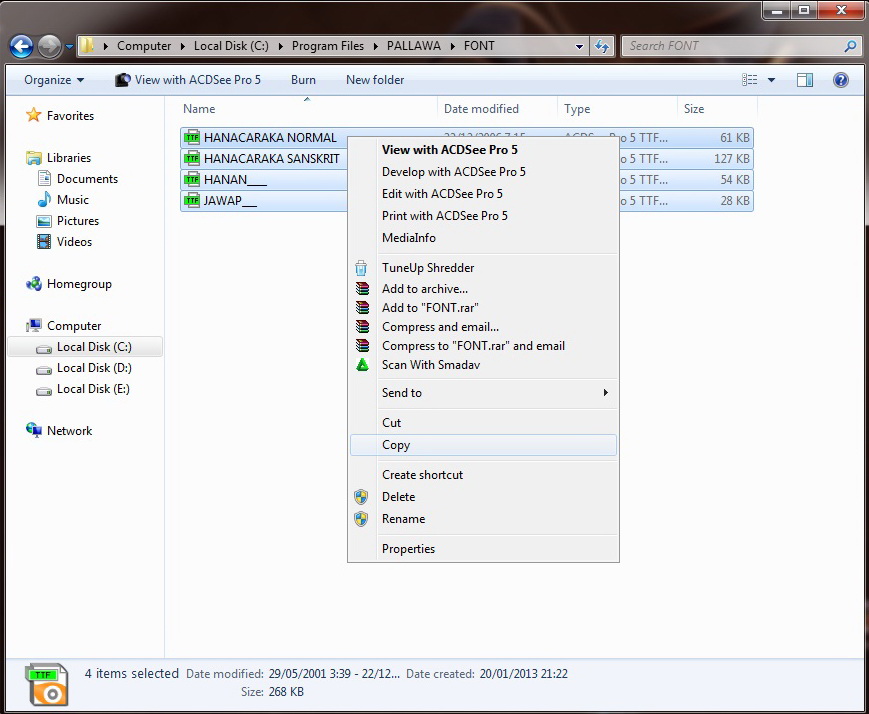Image resolution: width=869 pixels, height=714 pixels.
Task: Click the search magnifier icon
Action: click(x=849, y=46)
